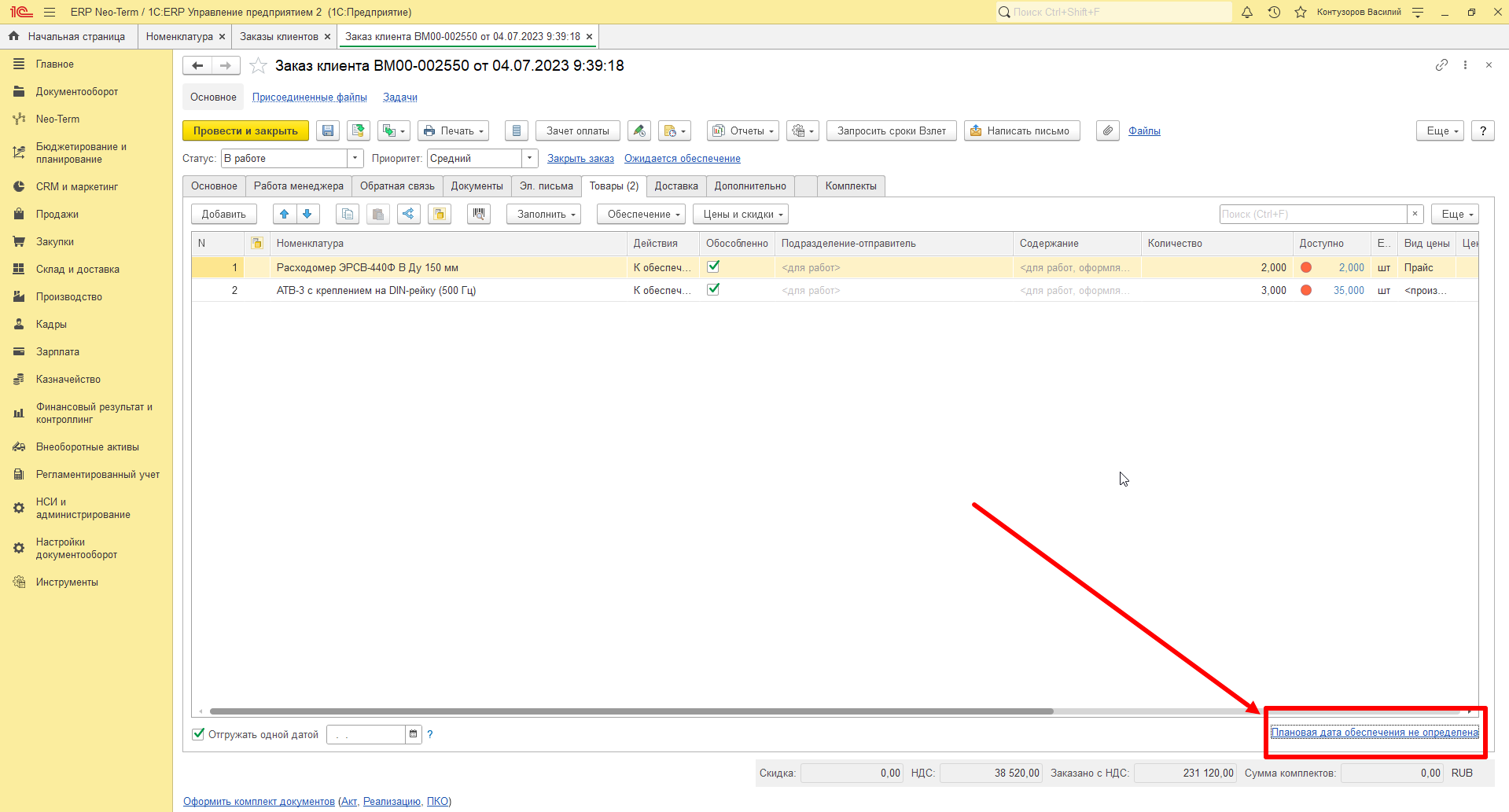Open history clock icon in title bar
The height and width of the screenshot is (812, 1509).
(1274, 12)
